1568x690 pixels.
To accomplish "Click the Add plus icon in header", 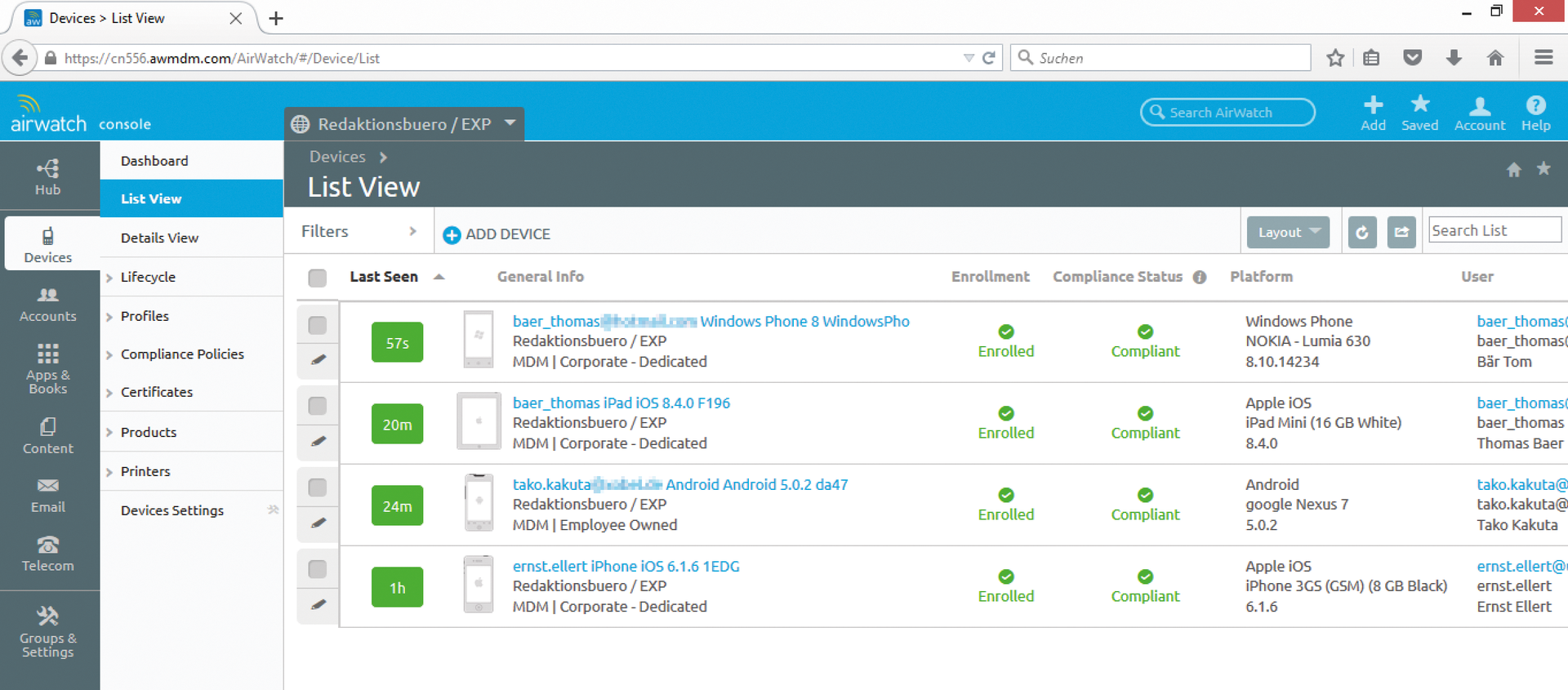I will (x=1373, y=113).
